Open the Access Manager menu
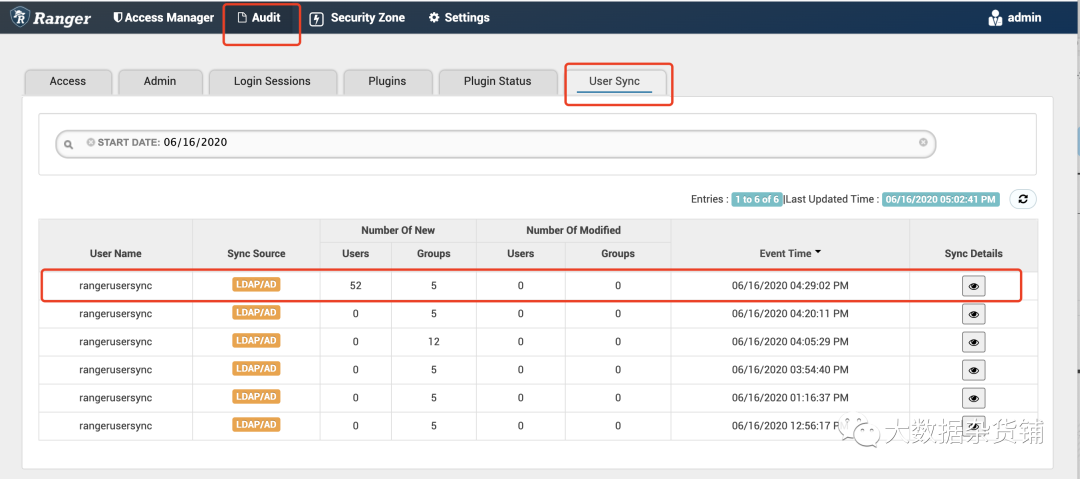The image size is (1080, 479). point(163,18)
